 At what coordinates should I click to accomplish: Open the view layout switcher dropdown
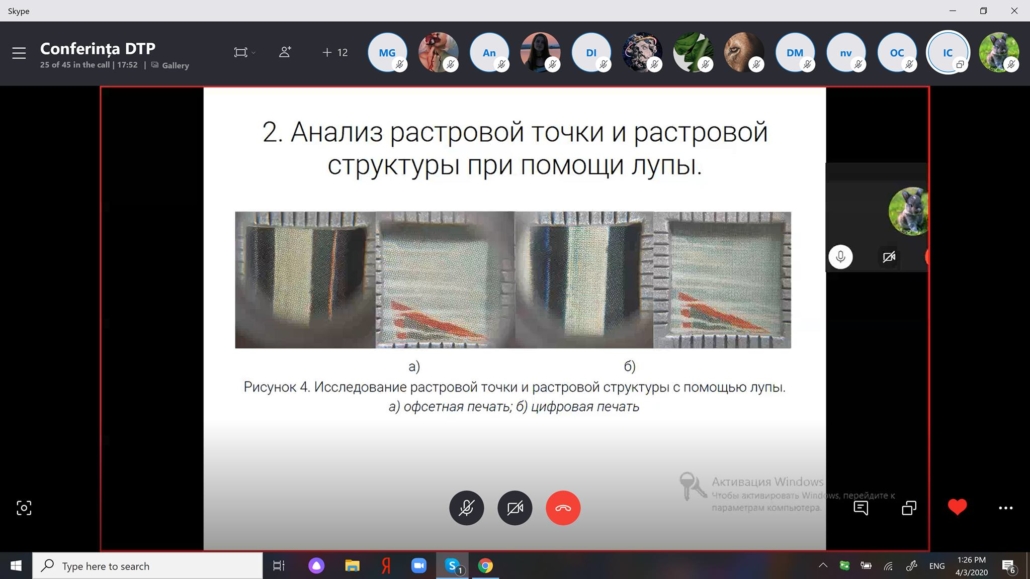tap(244, 52)
